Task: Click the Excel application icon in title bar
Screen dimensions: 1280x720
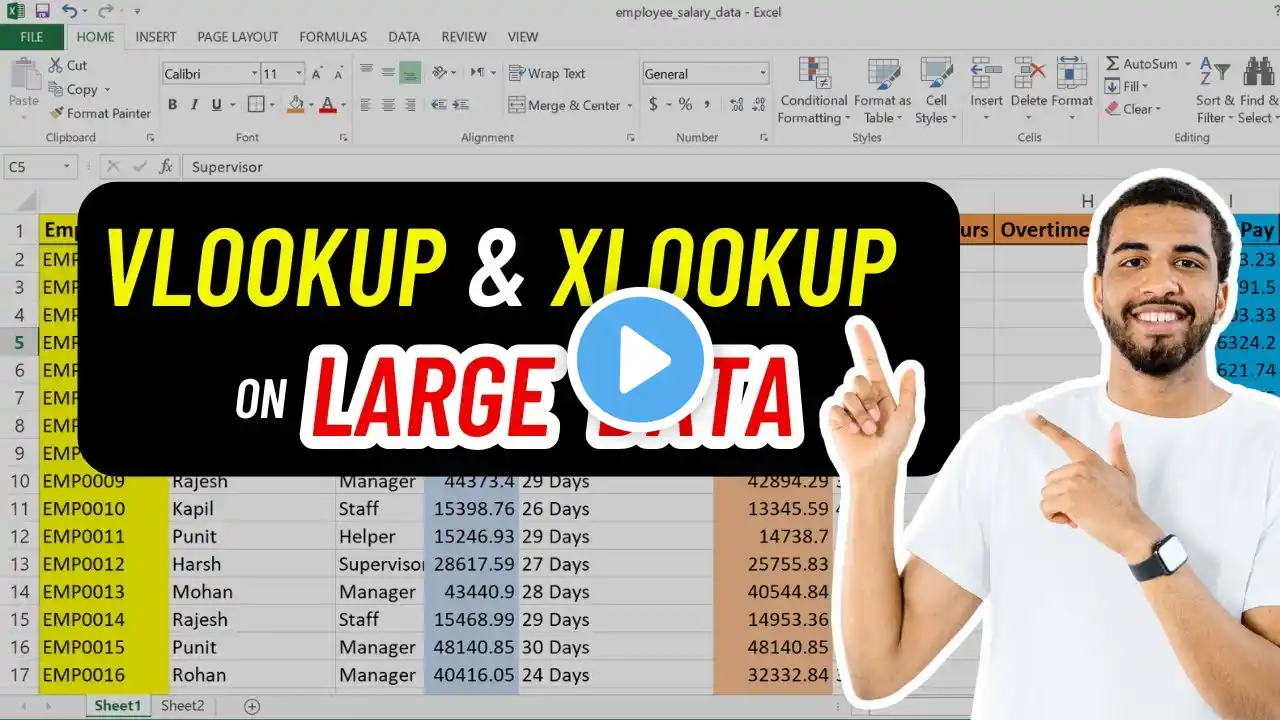Action: pos(15,12)
